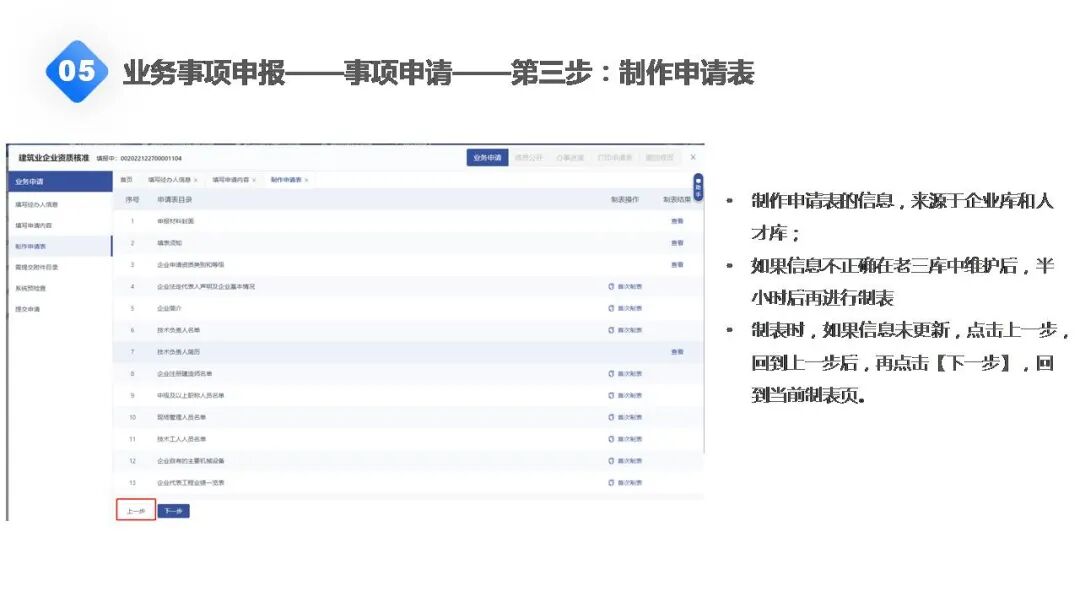The height and width of the screenshot is (608, 1080).
Task: Switch to the 填写申请内容 tab
Action: [232, 180]
